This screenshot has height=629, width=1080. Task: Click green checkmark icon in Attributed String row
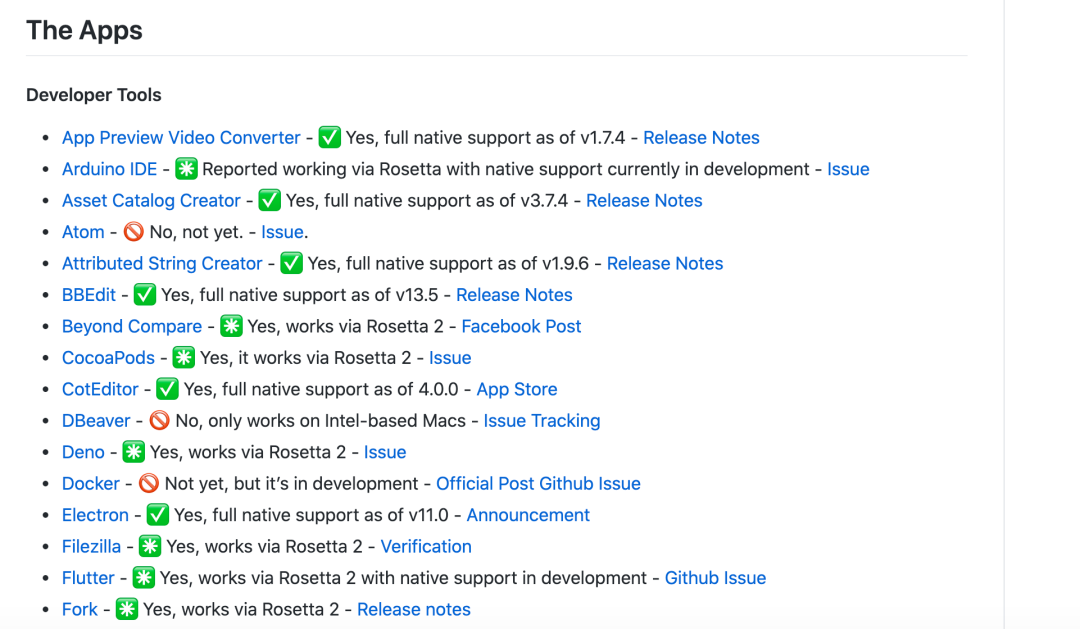pyautogui.click(x=291, y=263)
